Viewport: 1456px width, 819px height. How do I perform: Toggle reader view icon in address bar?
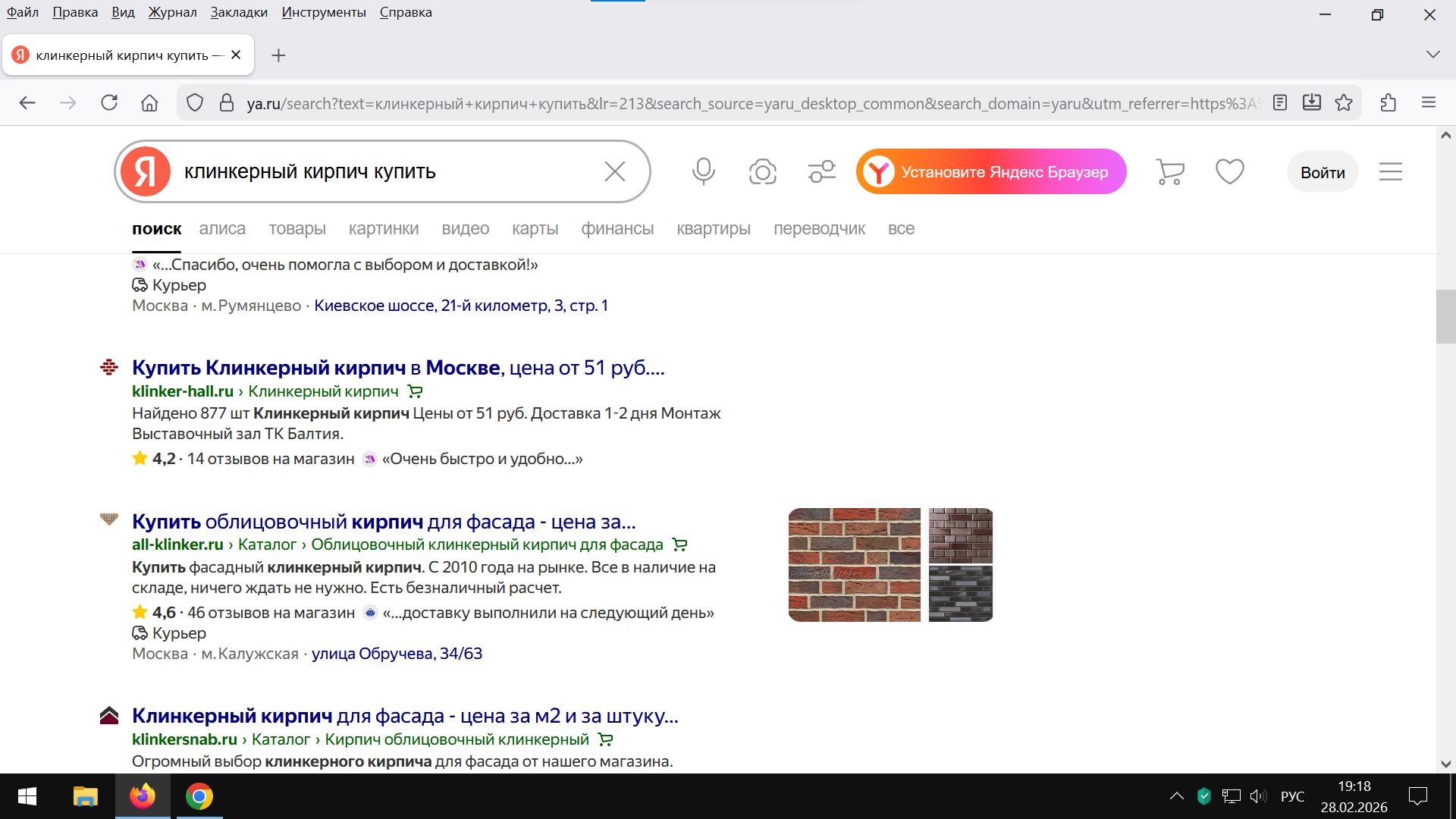(1280, 103)
